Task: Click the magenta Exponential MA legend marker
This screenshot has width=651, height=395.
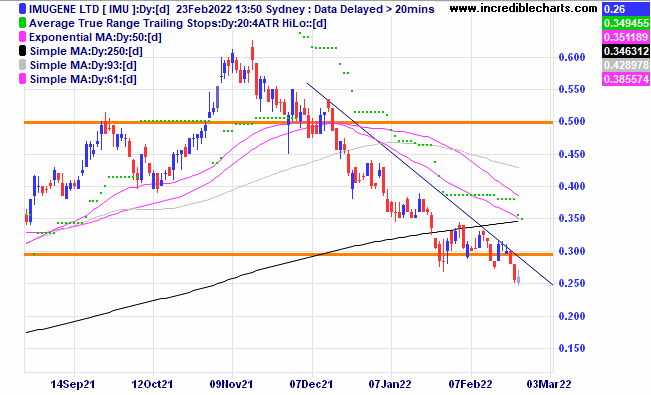Action: [x=22, y=37]
